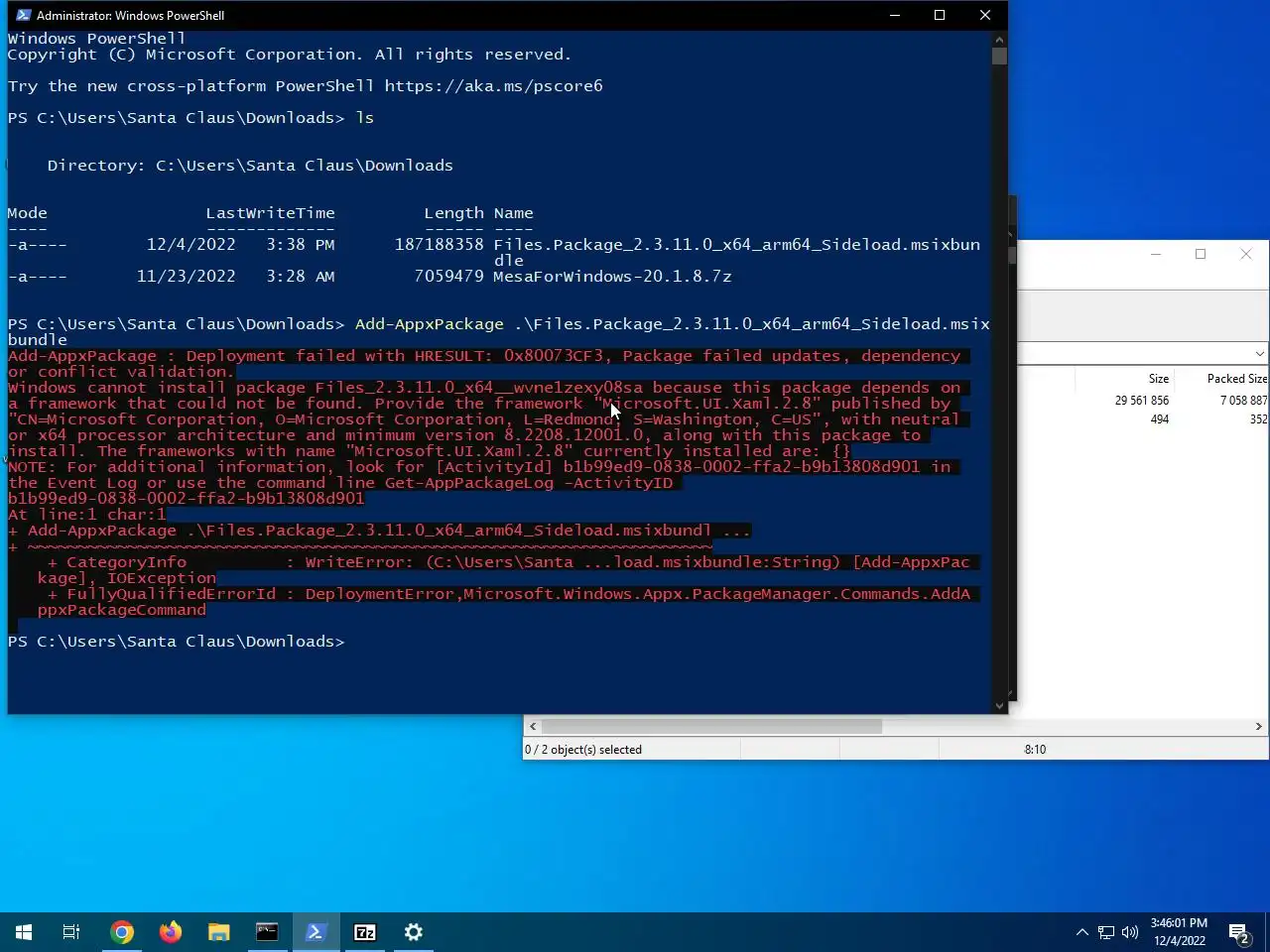
Task: Select the PowerShell taskbar icon
Action: pos(317,932)
